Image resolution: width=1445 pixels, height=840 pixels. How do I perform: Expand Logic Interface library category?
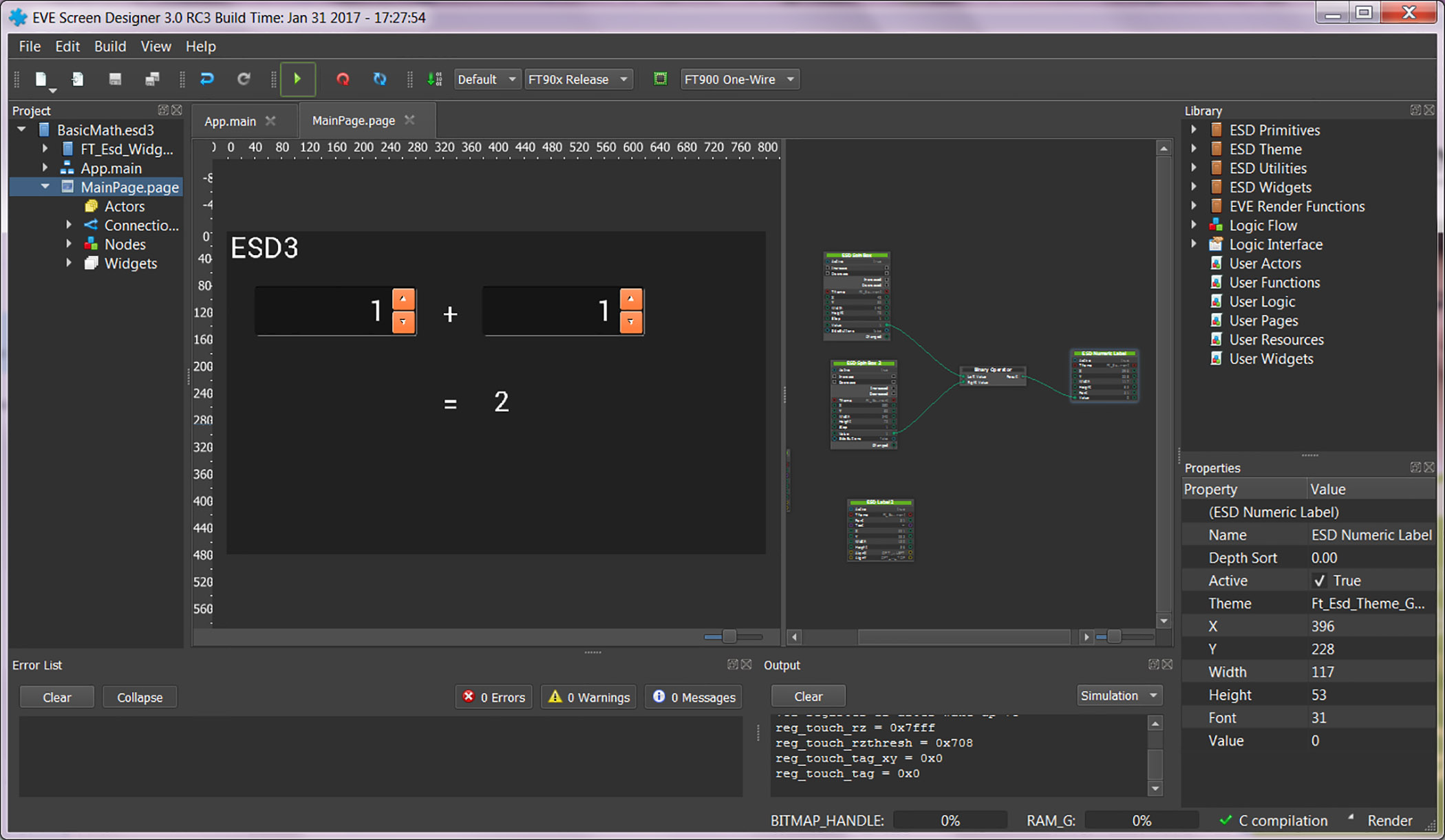click(1194, 244)
